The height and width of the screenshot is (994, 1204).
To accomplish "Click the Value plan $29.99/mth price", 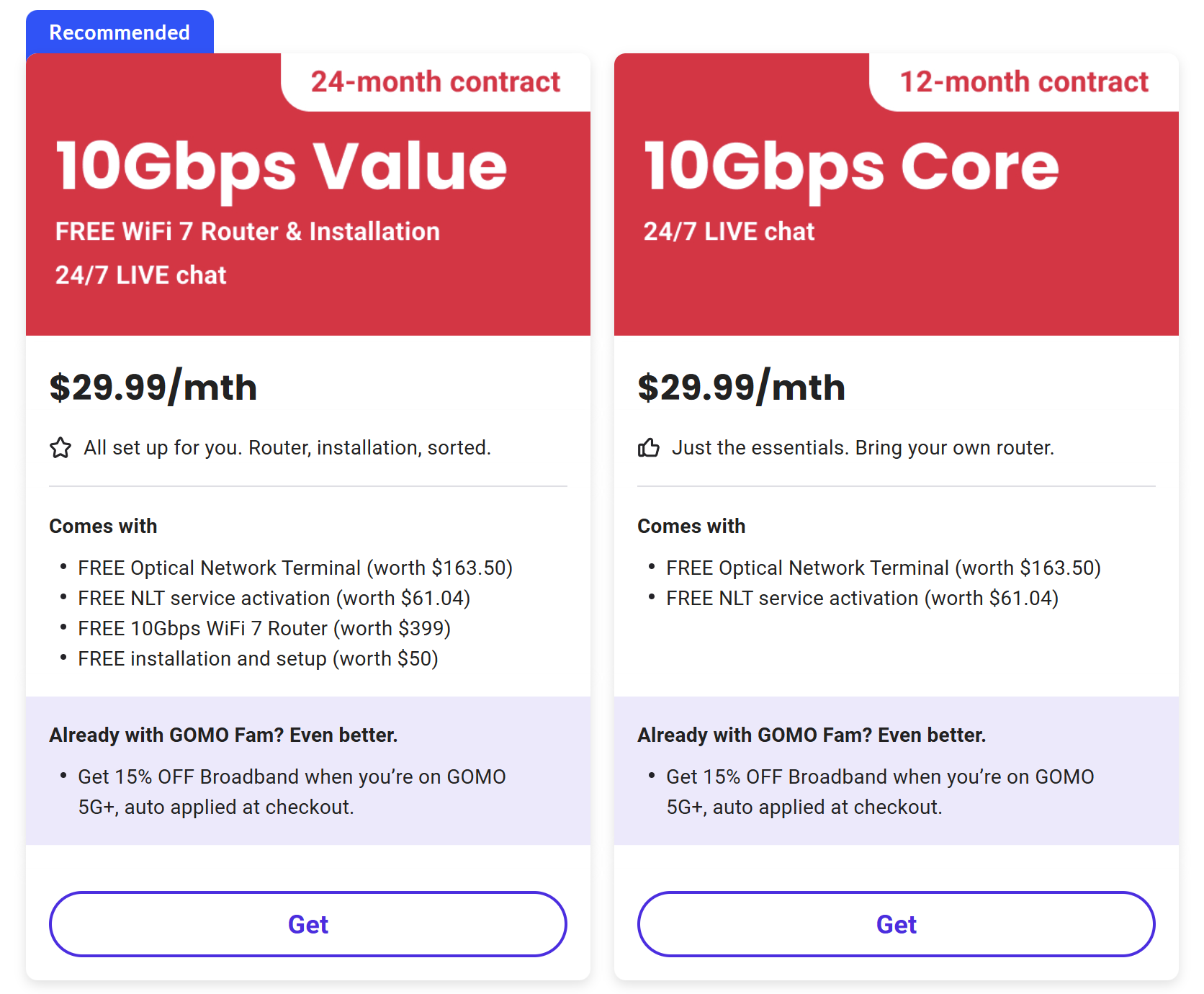I will coord(153,388).
